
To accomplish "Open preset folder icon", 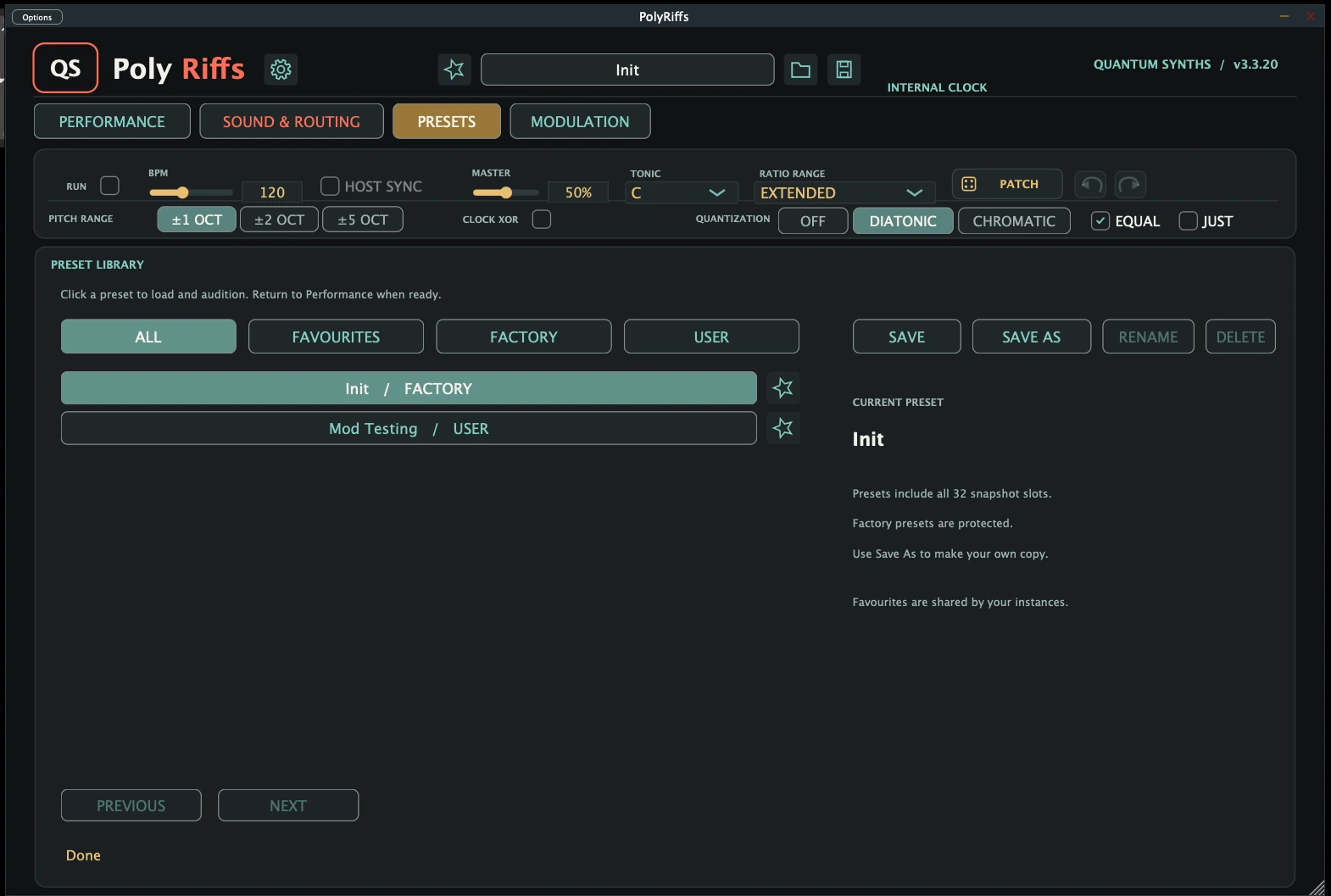I will point(800,70).
